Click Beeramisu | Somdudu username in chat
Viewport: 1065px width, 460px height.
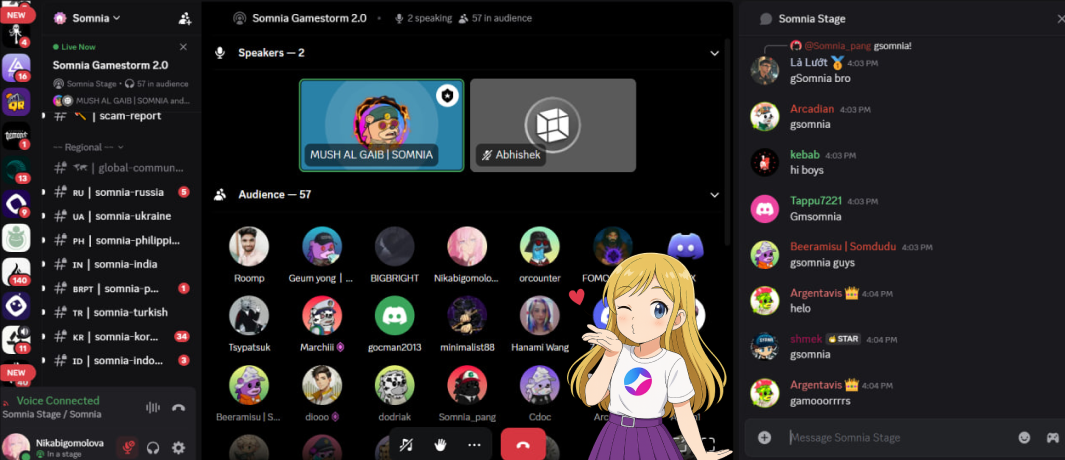tap(843, 247)
